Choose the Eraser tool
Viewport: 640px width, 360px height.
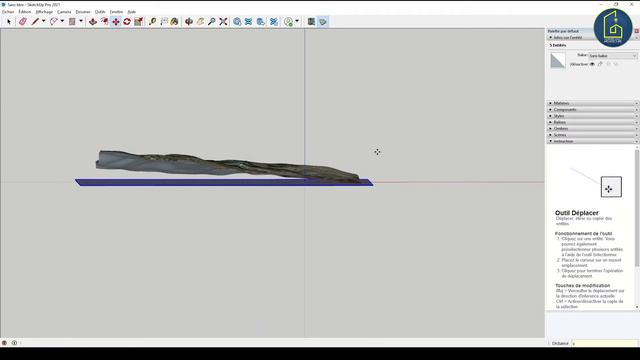point(22,22)
